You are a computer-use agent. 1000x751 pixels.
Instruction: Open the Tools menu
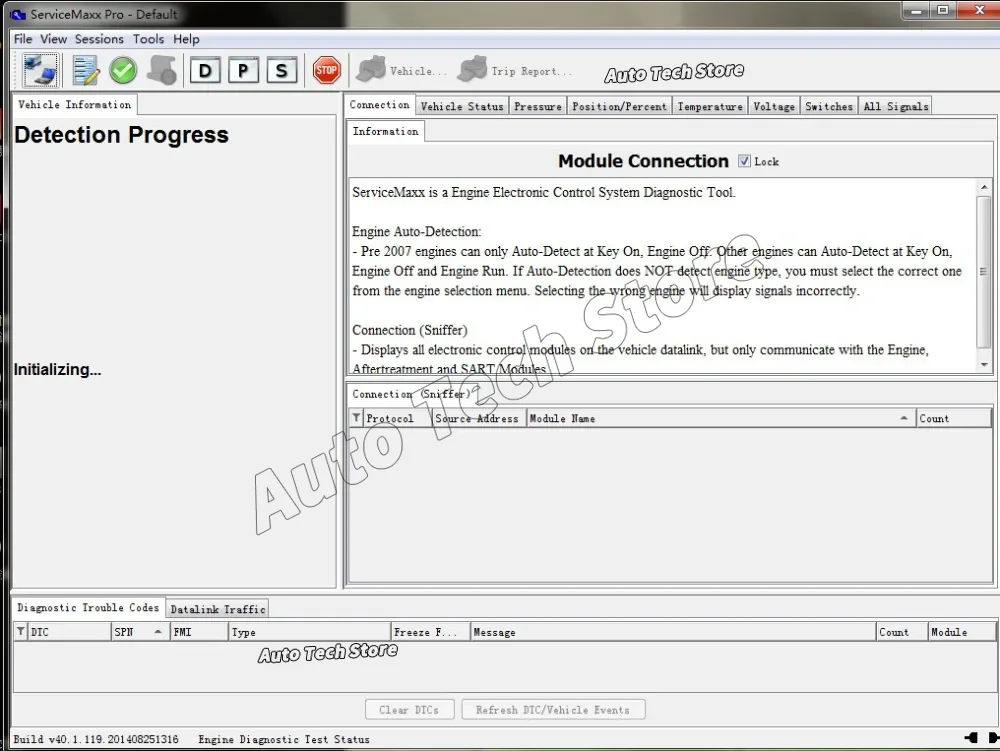[x=148, y=39]
